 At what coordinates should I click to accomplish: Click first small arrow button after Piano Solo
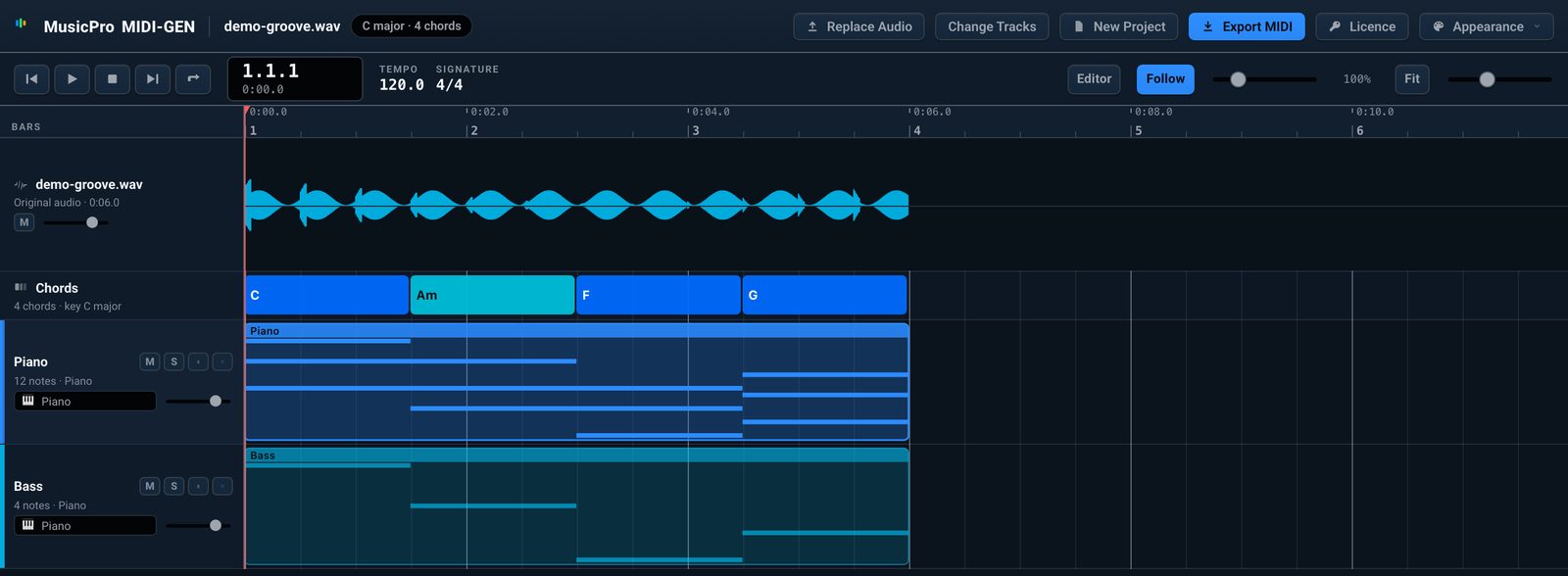click(x=198, y=361)
